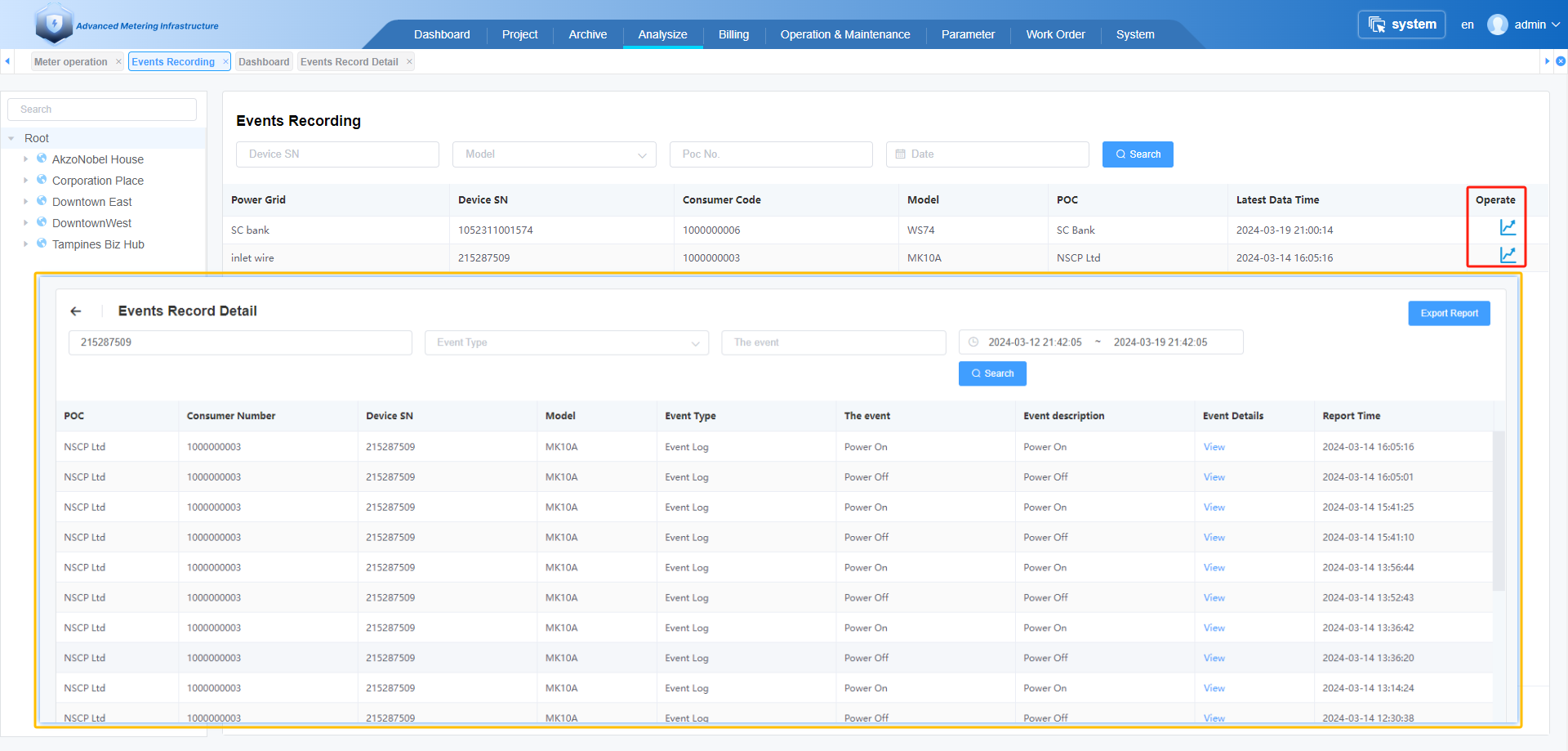
Task: Open the System menu
Action: point(1135,34)
